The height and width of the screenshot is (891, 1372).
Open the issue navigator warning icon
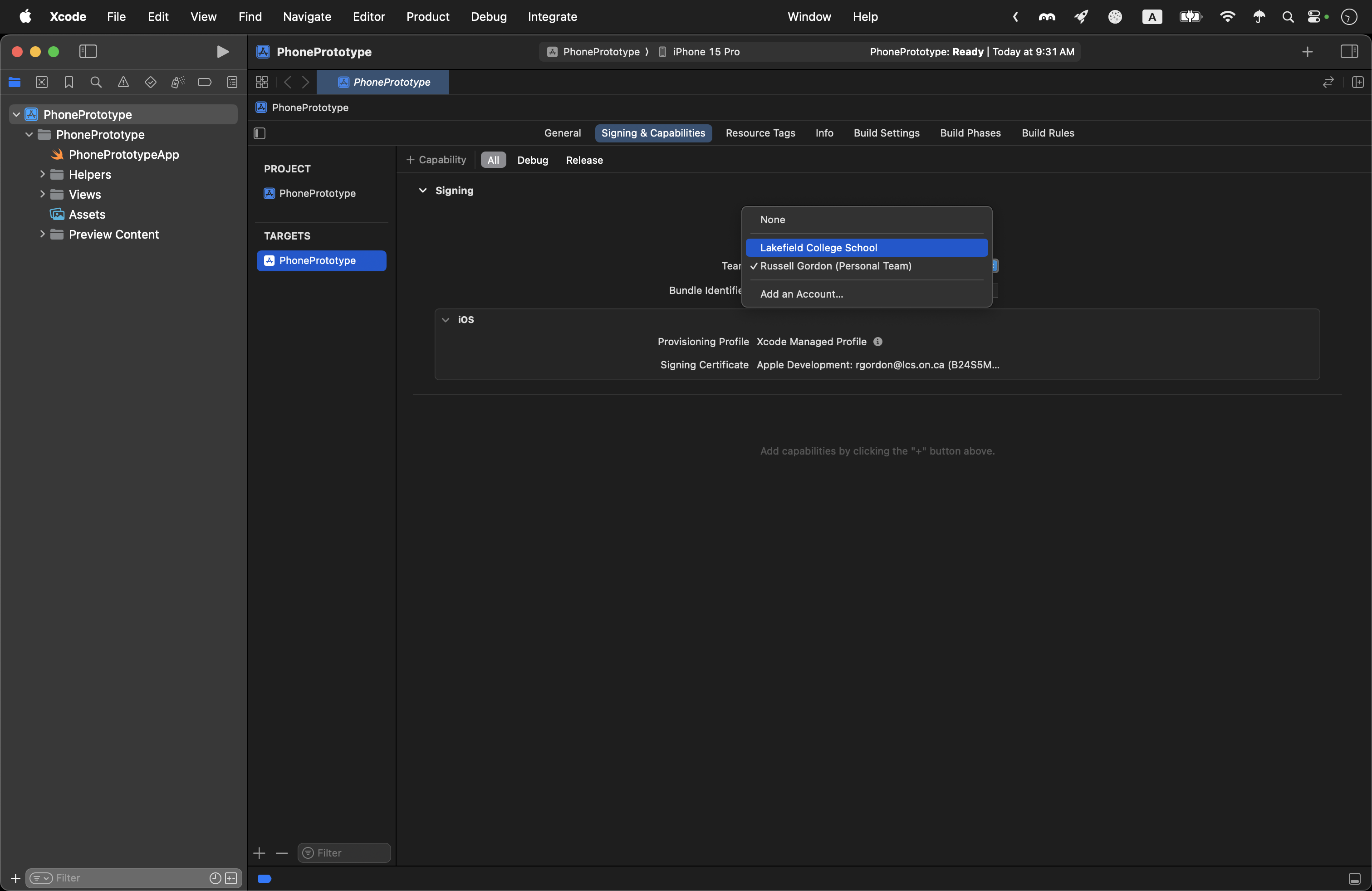[x=123, y=83]
